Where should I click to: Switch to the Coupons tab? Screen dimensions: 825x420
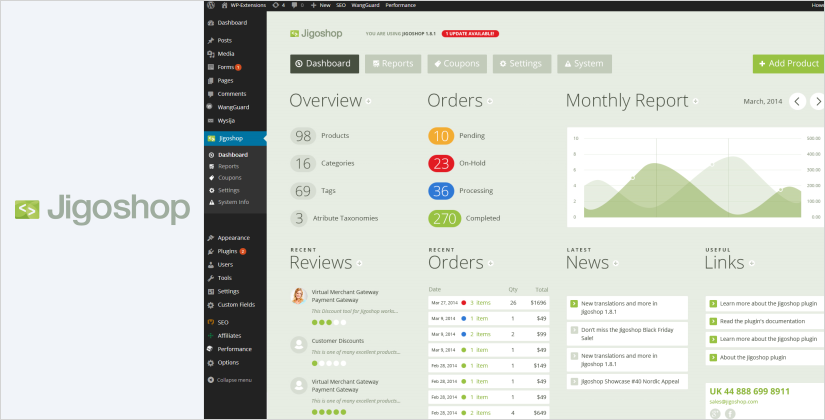pos(457,64)
